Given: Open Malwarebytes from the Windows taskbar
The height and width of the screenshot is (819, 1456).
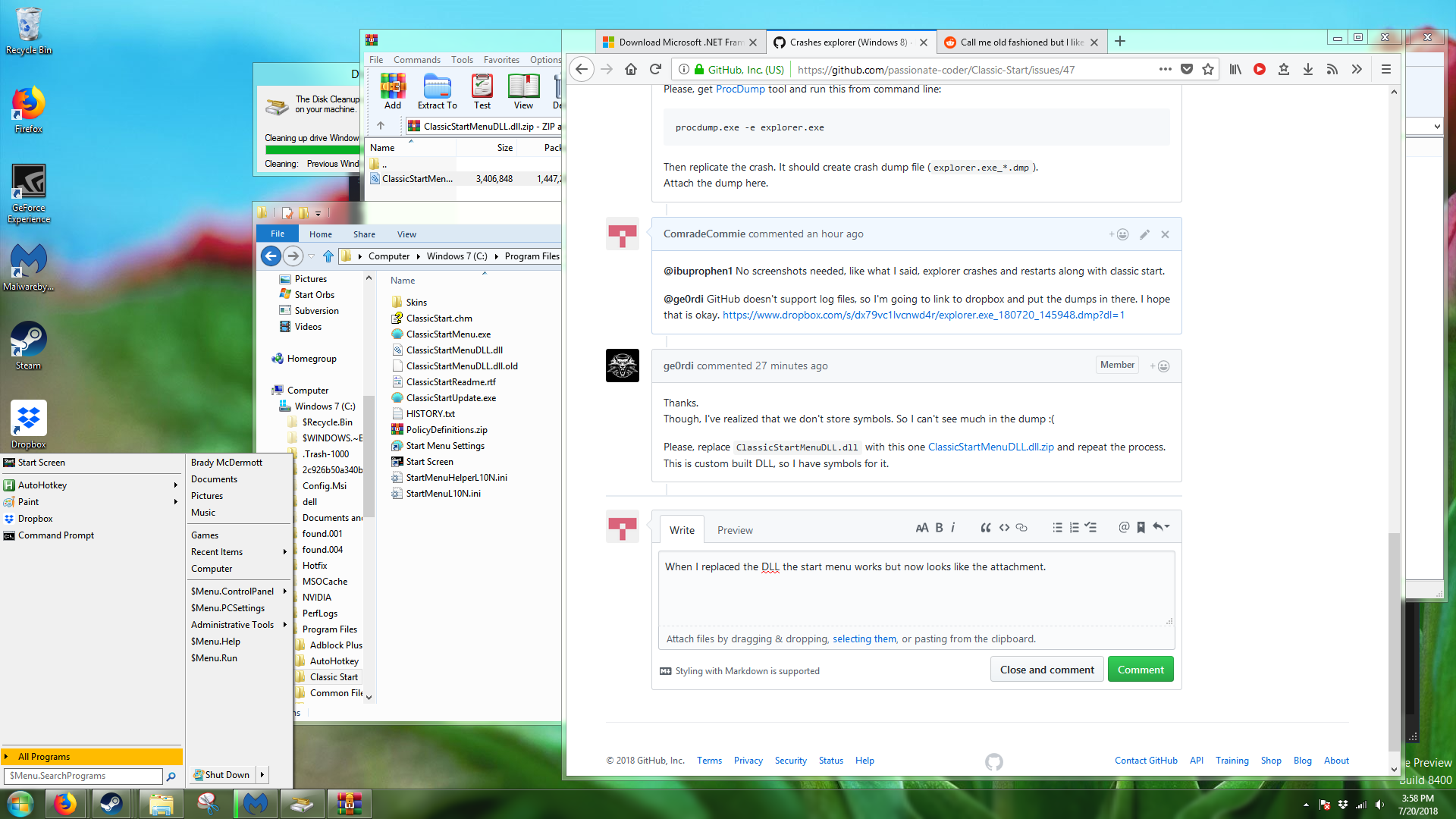Looking at the screenshot, I should (x=255, y=804).
